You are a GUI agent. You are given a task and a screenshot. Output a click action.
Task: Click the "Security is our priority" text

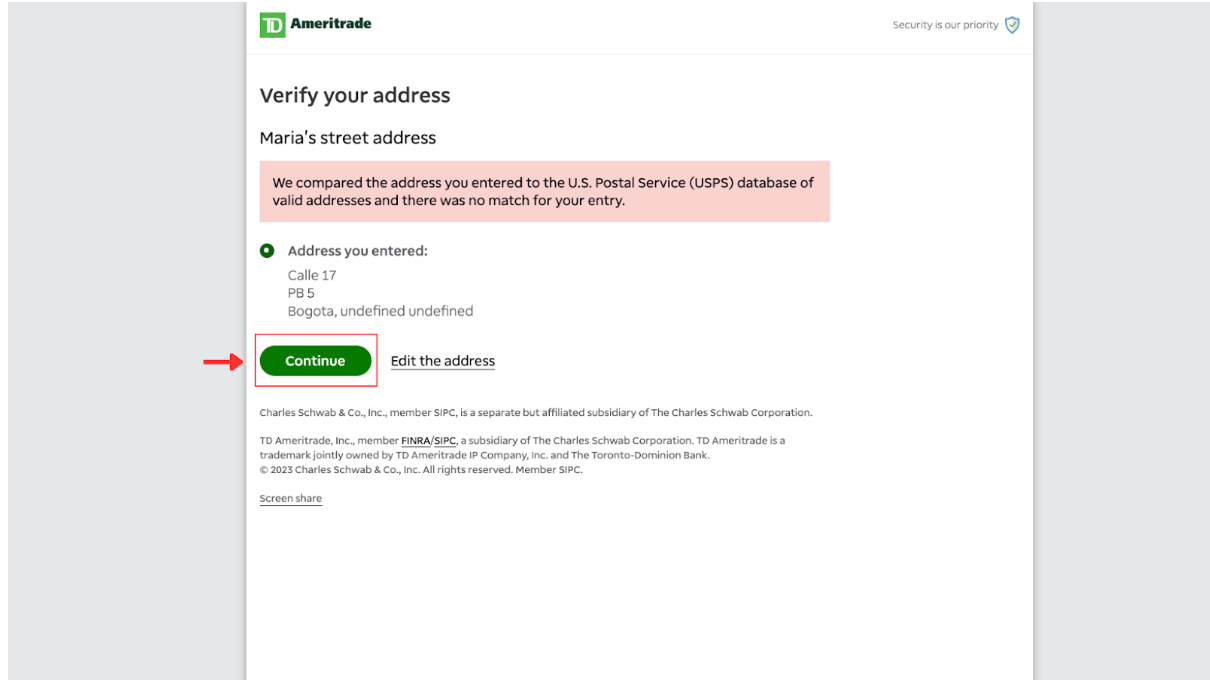point(945,25)
